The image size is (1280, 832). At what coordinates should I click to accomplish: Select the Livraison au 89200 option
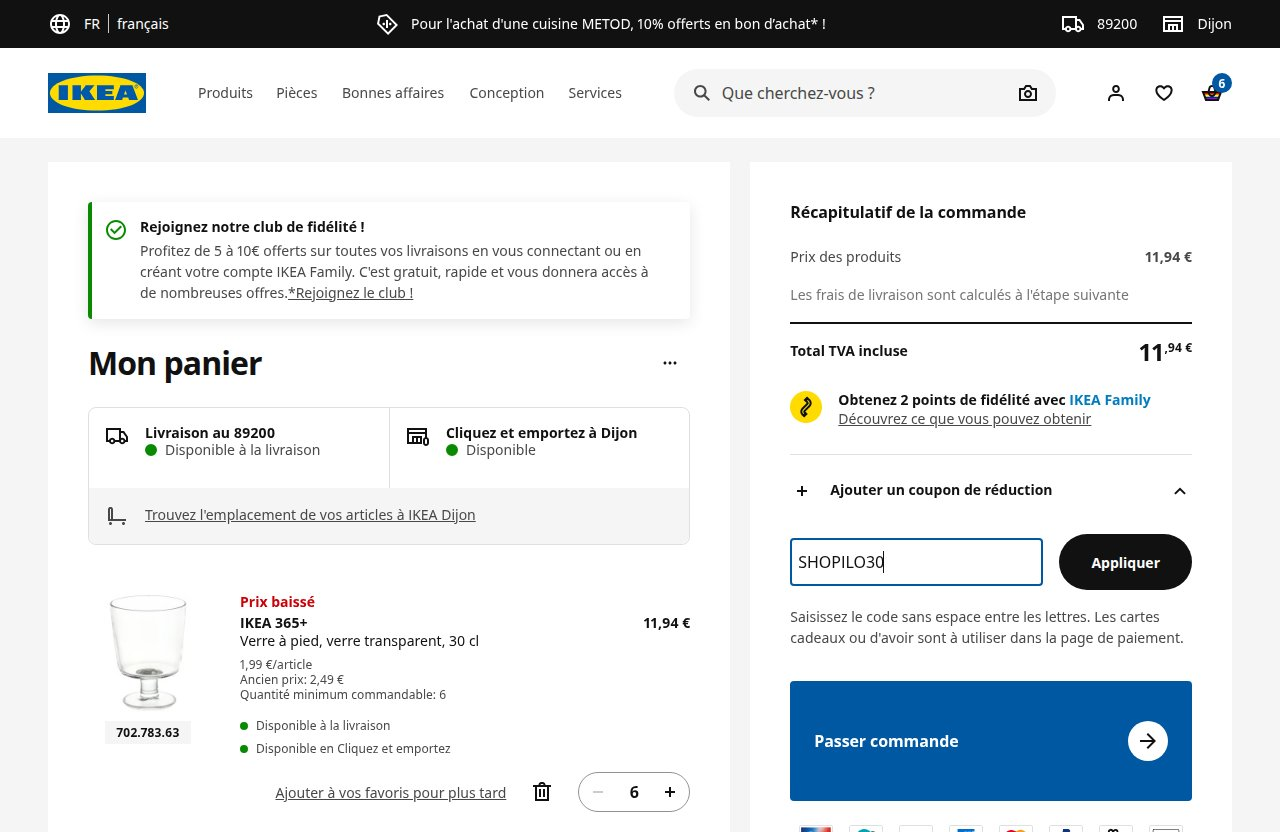(239, 448)
